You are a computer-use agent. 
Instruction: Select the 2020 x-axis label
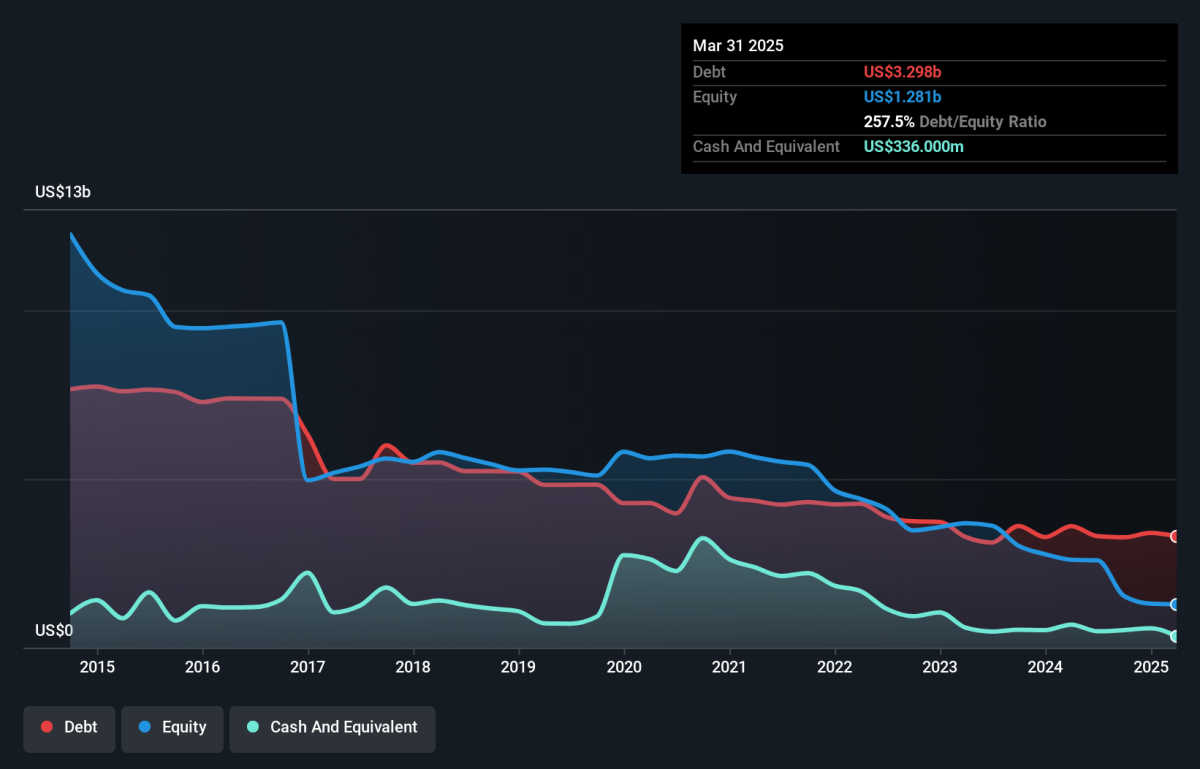click(x=624, y=667)
